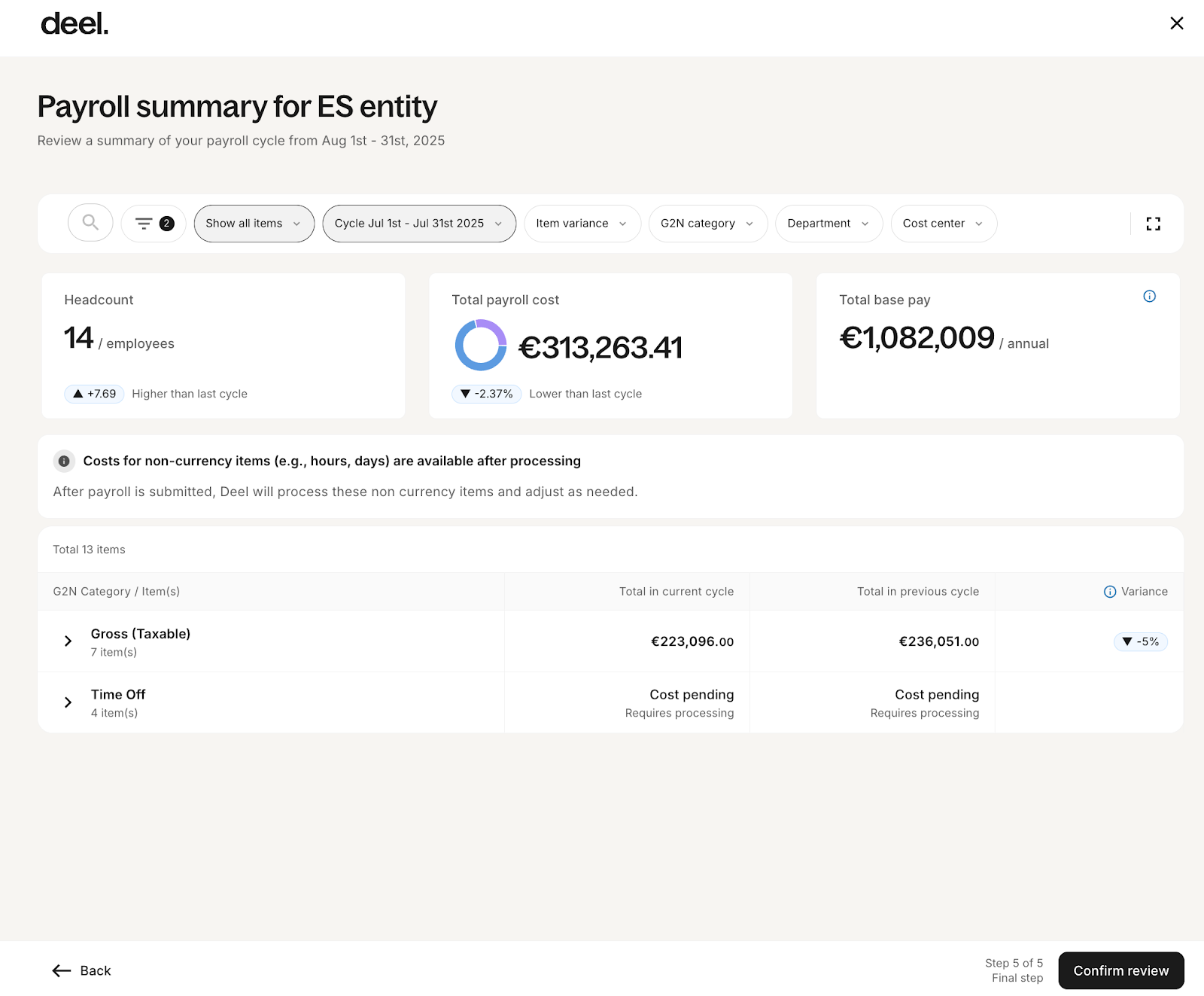Screen dimensions: 1204x996
Task: Open the G2N category filter dropdown
Action: tap(707, 224)
